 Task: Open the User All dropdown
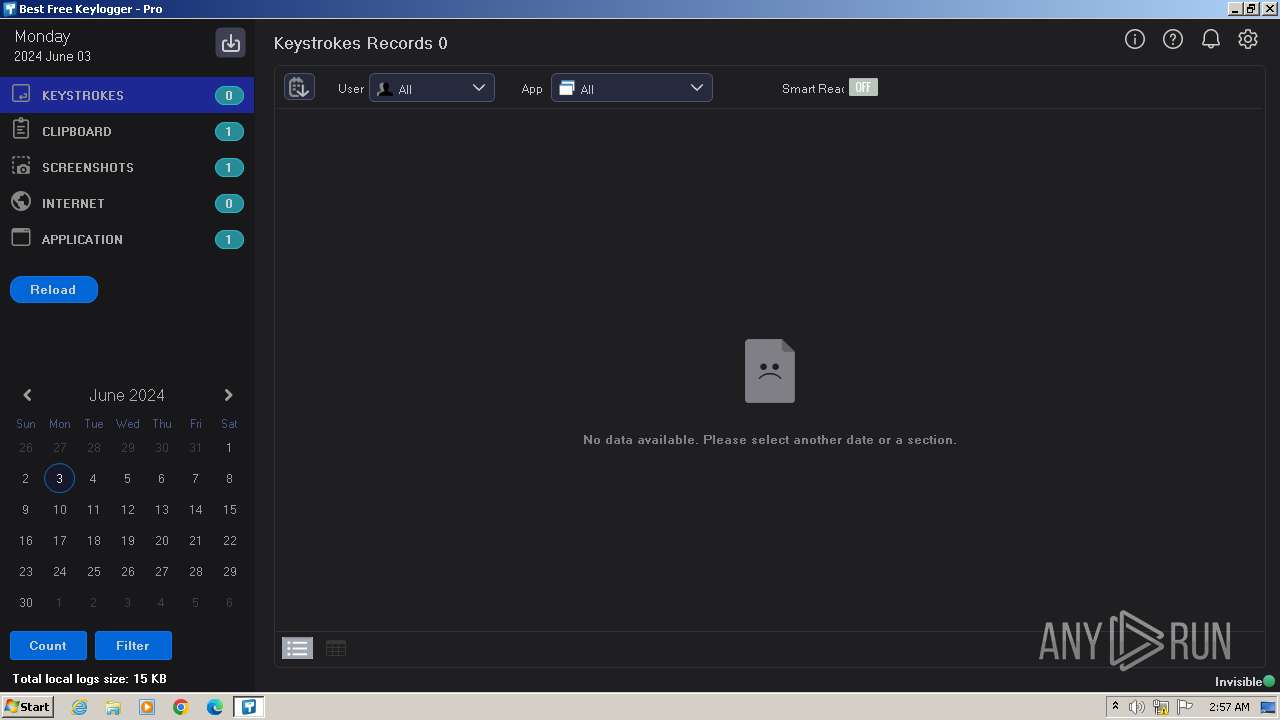(432, 88)
